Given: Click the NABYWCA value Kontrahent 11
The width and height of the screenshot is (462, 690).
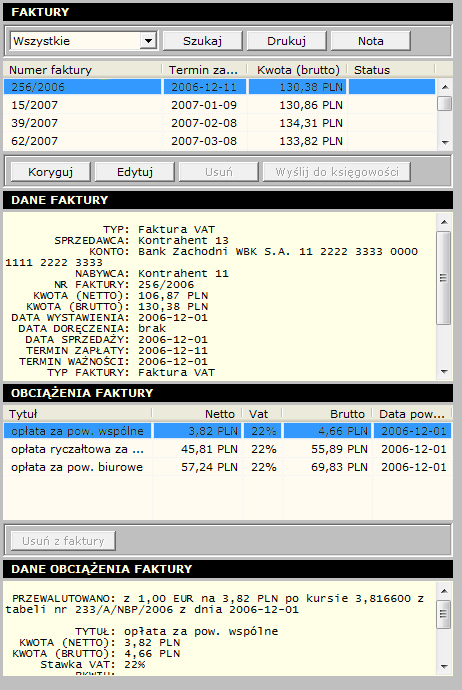Looking at the screenshot, I should coord(183,273).
